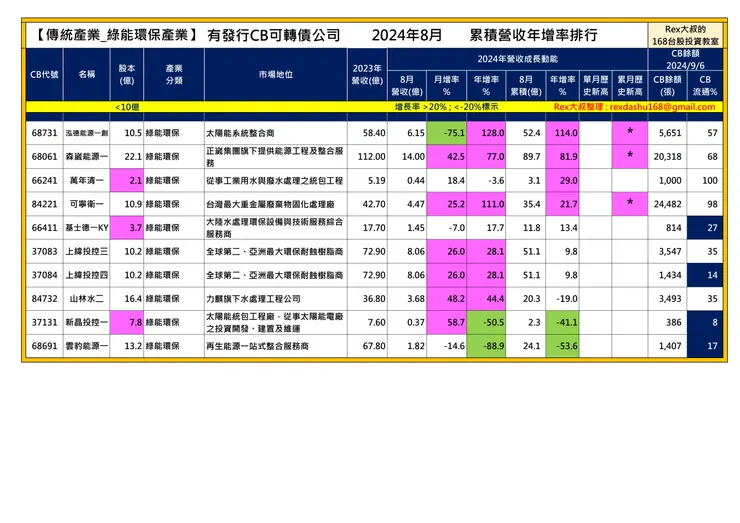
Task: Click the pink 111.0 yearly growth cell
Action: point(486,204)
